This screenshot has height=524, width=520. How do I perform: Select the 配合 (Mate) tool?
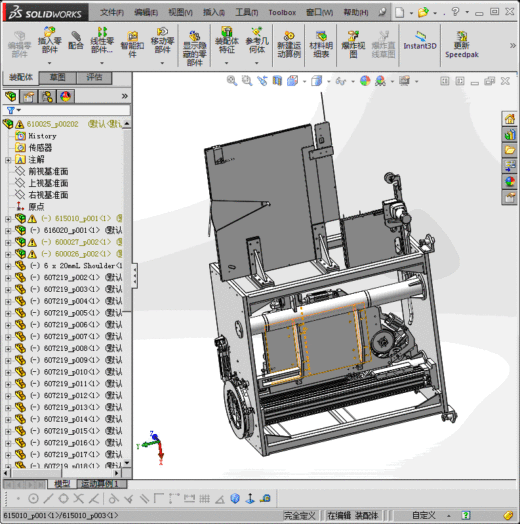76,41
